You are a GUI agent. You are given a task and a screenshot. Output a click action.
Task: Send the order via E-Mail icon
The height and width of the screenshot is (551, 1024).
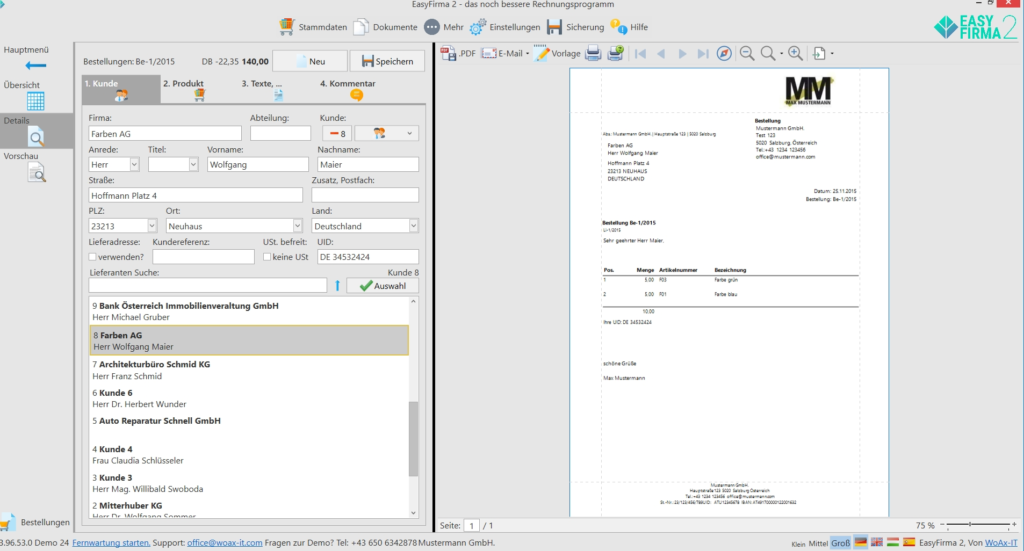[x=489, y=54]
